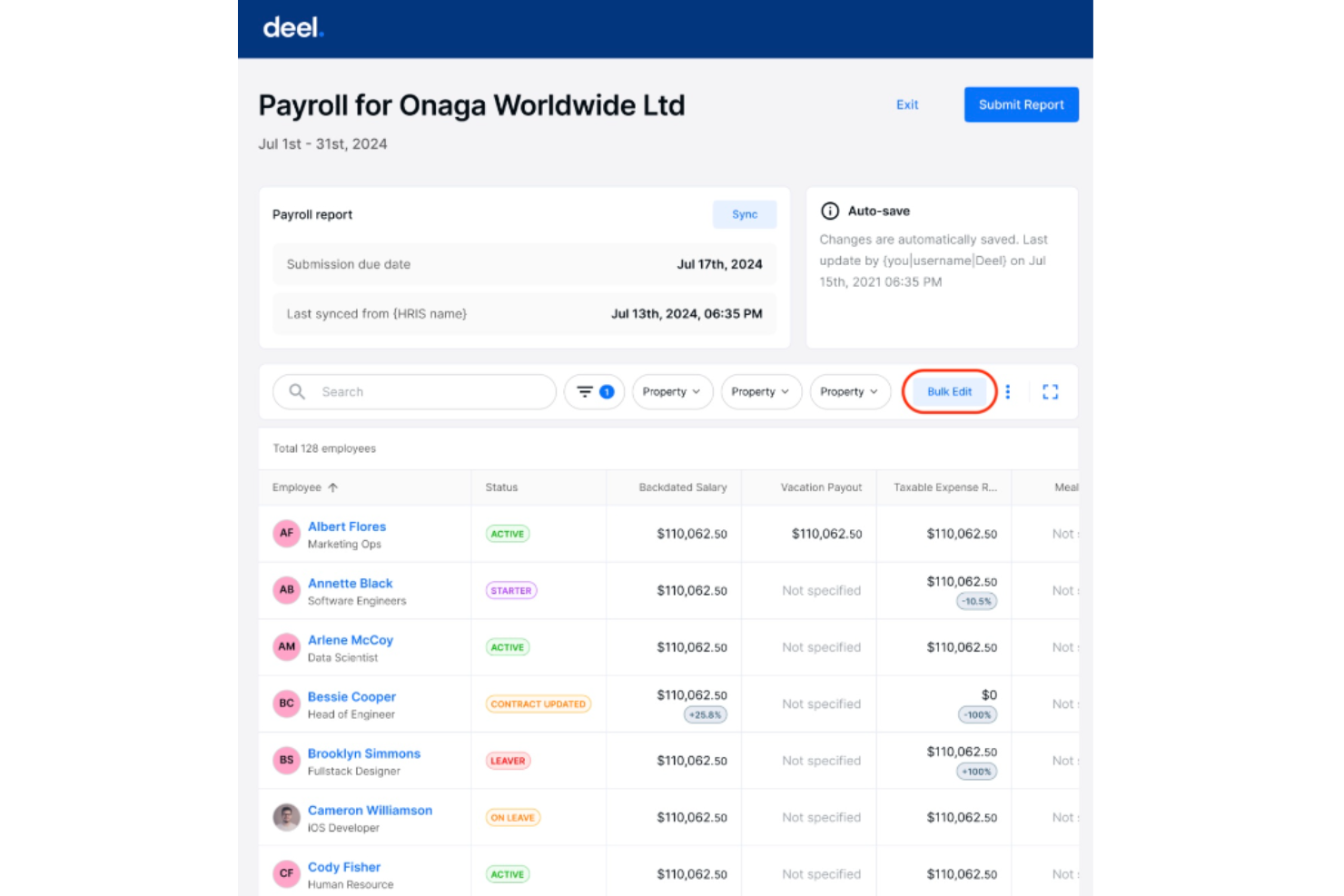Click the STARTER status badge

[x=511, y=591]
